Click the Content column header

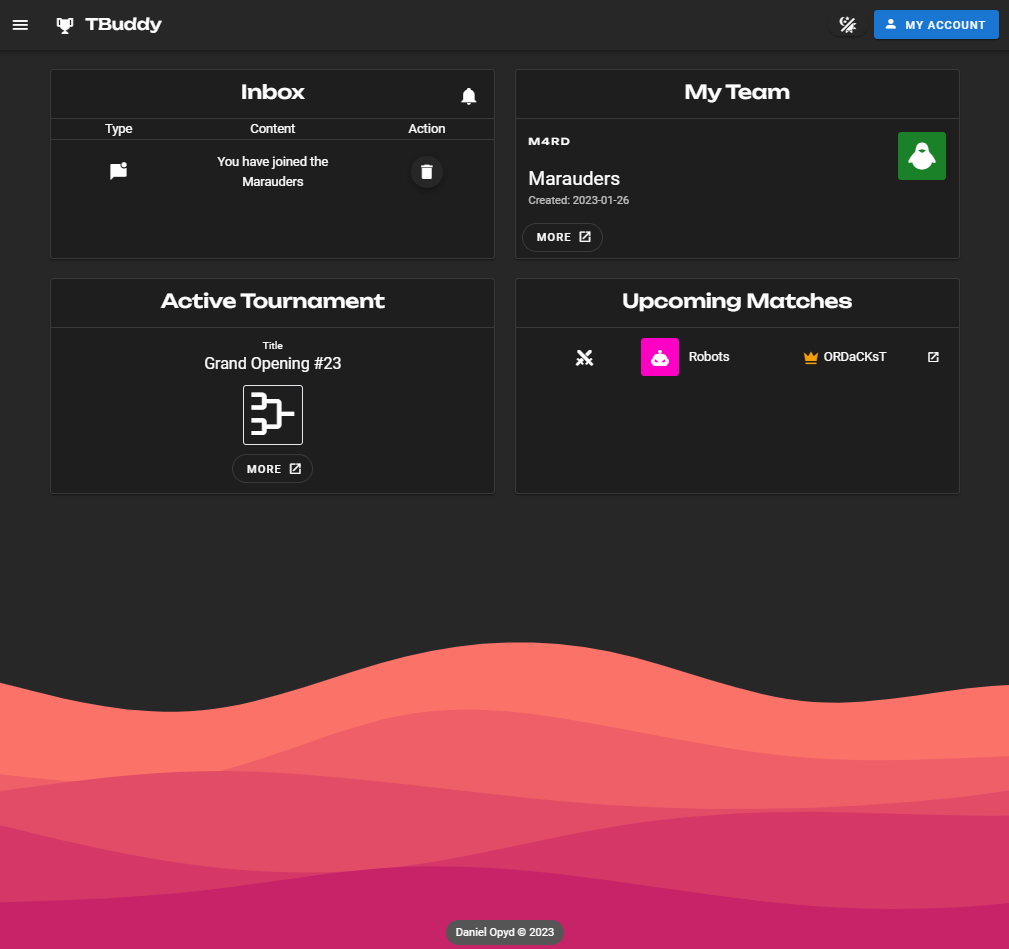(x=273, y=129)
